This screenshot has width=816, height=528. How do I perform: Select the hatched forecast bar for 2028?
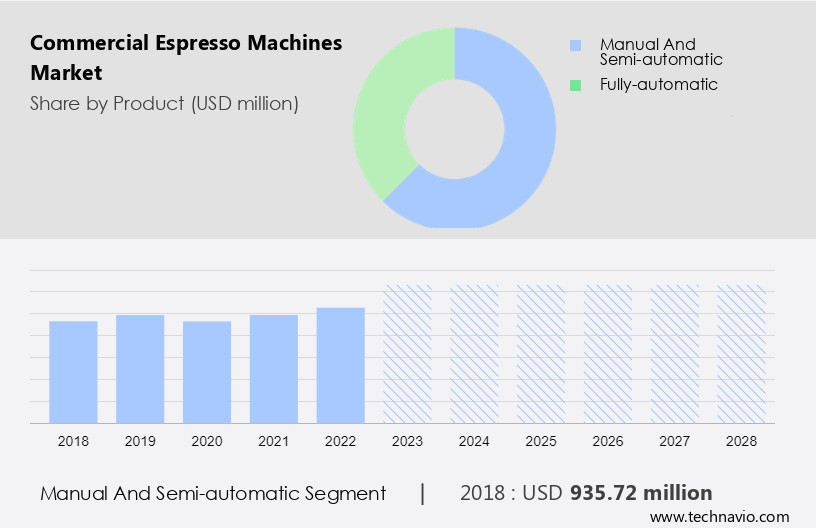pos(742,354)
